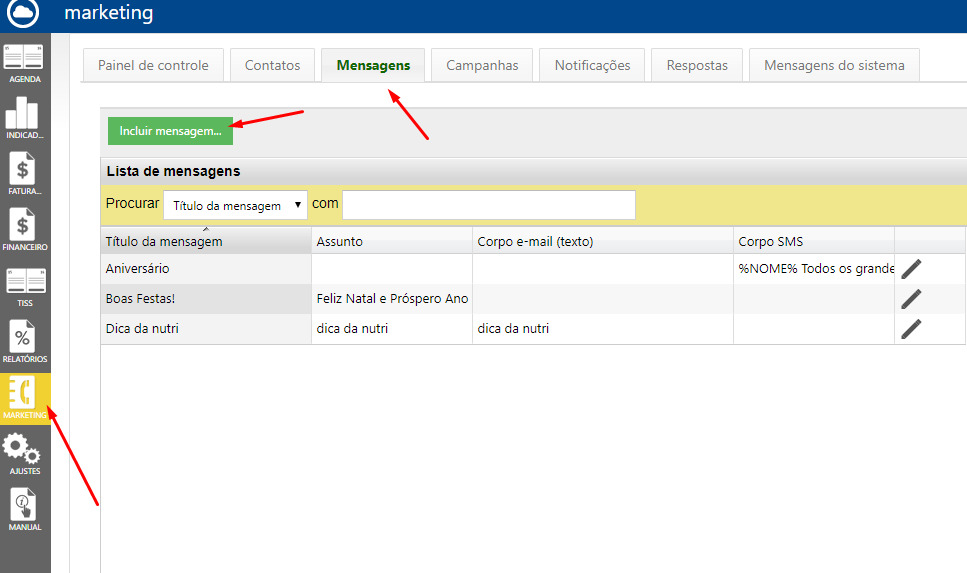Edit the Boas Festas! message pencil
This screenshot has width=967, height=573.
pyautogui.click(x=911, y=299)
